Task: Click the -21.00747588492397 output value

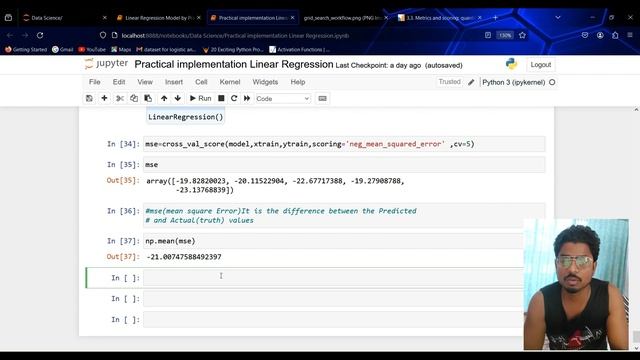Action: pos(184,257)
